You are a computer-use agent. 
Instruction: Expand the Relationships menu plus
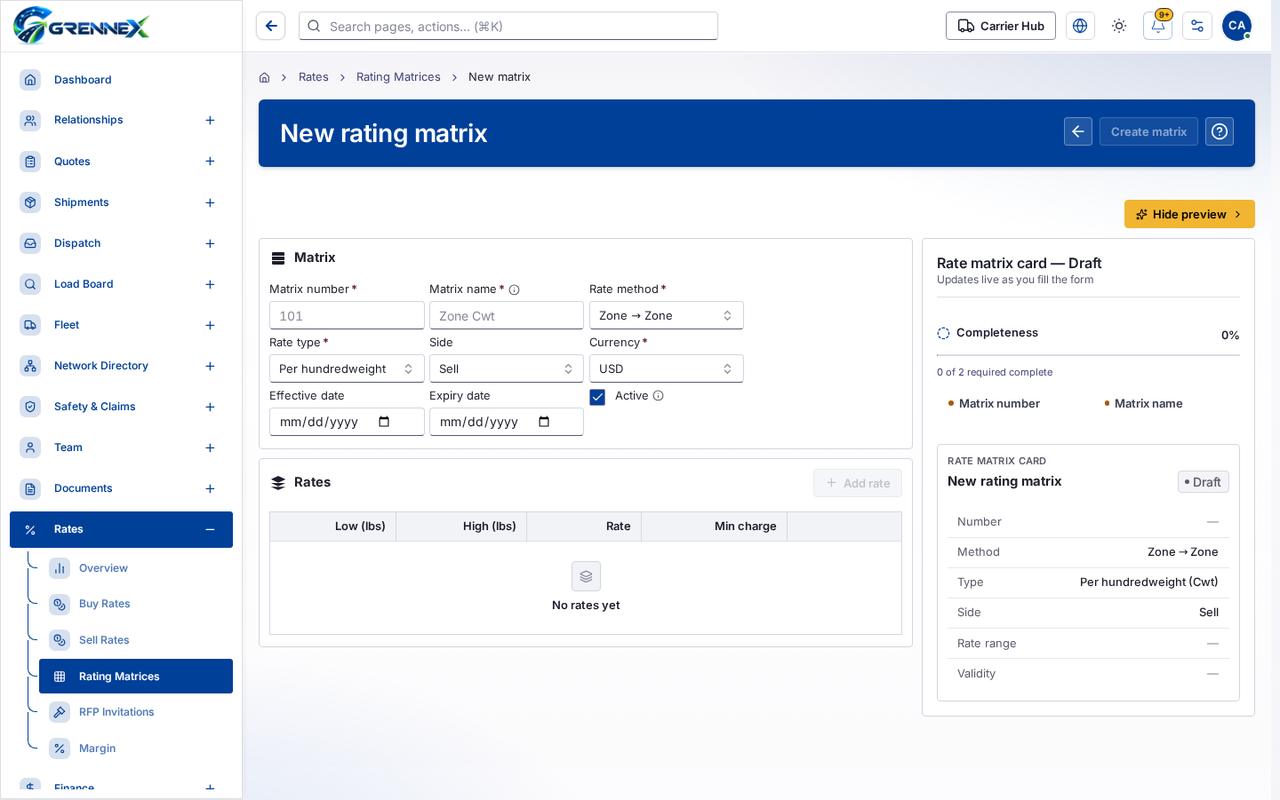coord(210,120)
